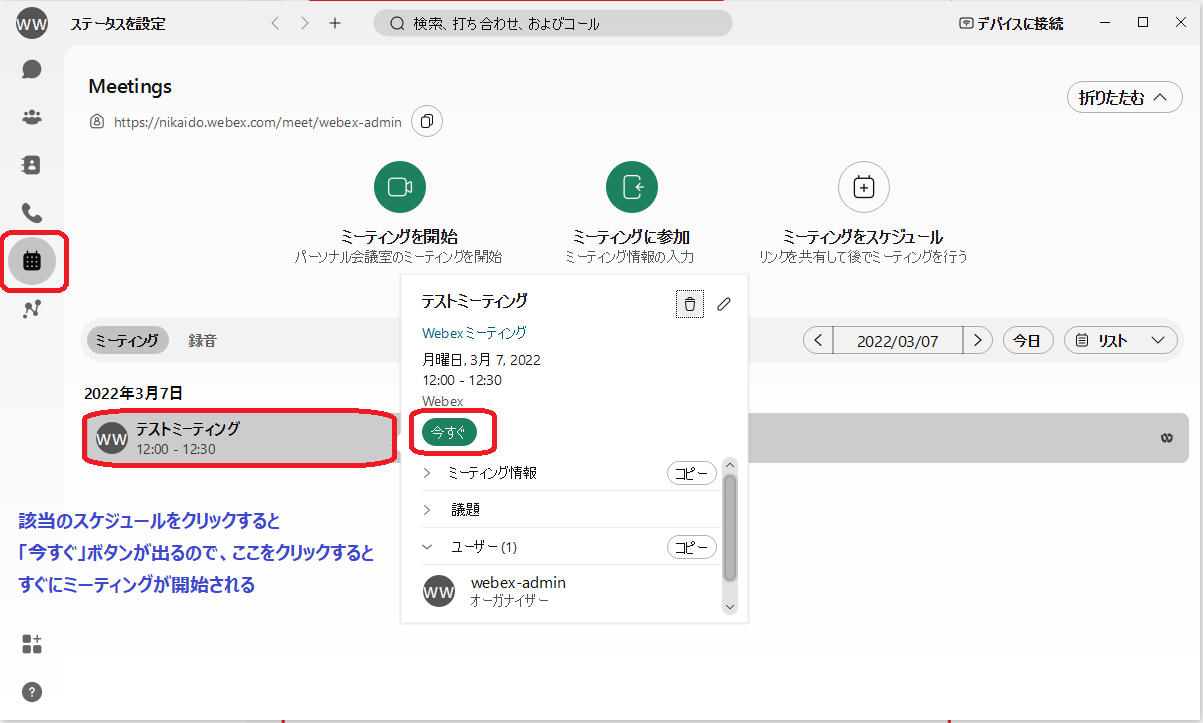Click the popup scrollbar up arrow
This screenshot has height=723, width=1203.
click(x=729, y=466)
